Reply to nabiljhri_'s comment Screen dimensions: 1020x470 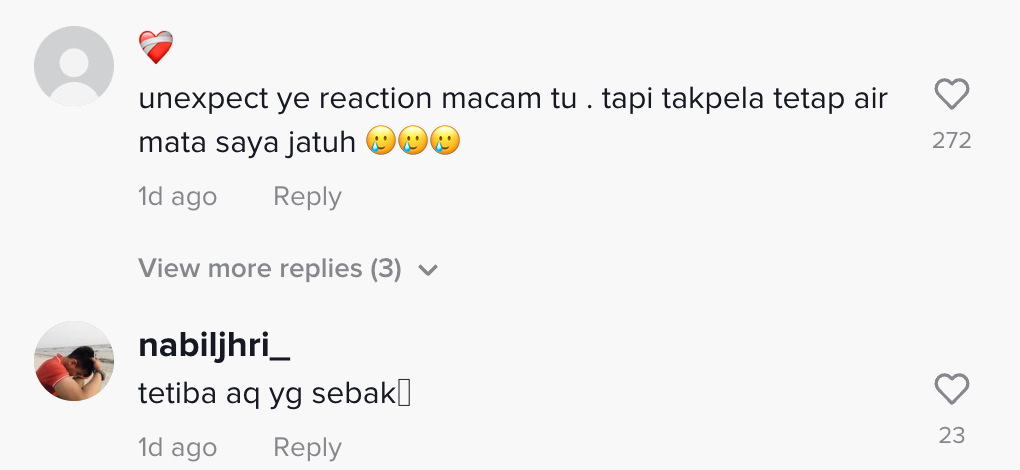click(307, 447)
